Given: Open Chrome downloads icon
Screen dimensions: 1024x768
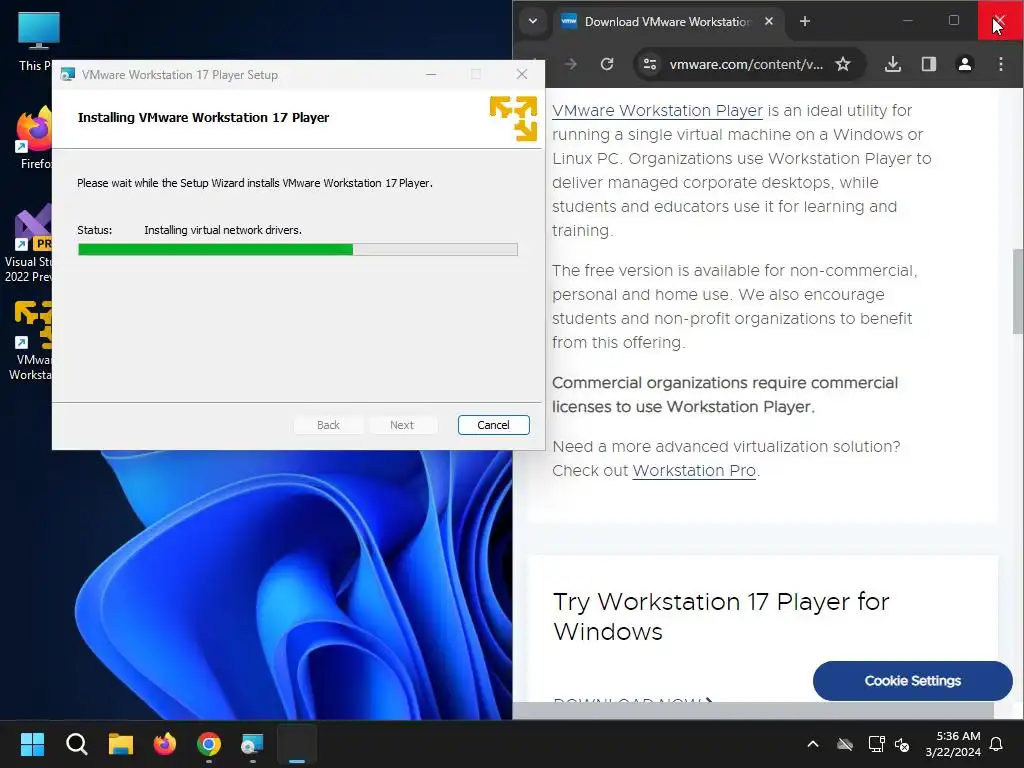Looking at the screenshot, I should coord(893,64).
